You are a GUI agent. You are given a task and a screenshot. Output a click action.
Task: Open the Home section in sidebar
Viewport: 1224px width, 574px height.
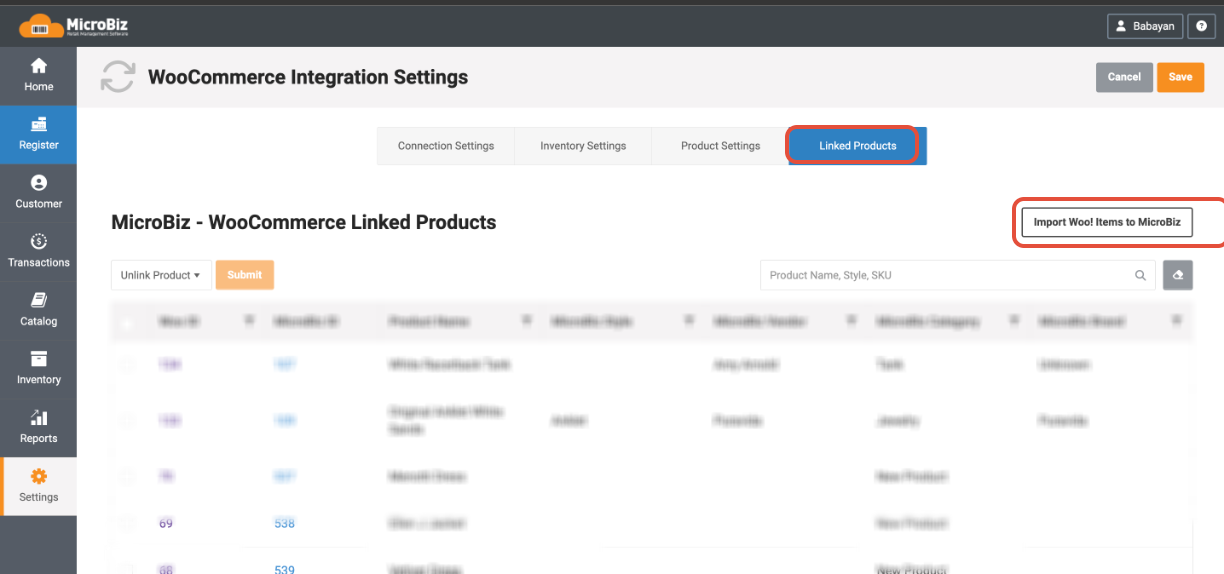pos(38,75)
